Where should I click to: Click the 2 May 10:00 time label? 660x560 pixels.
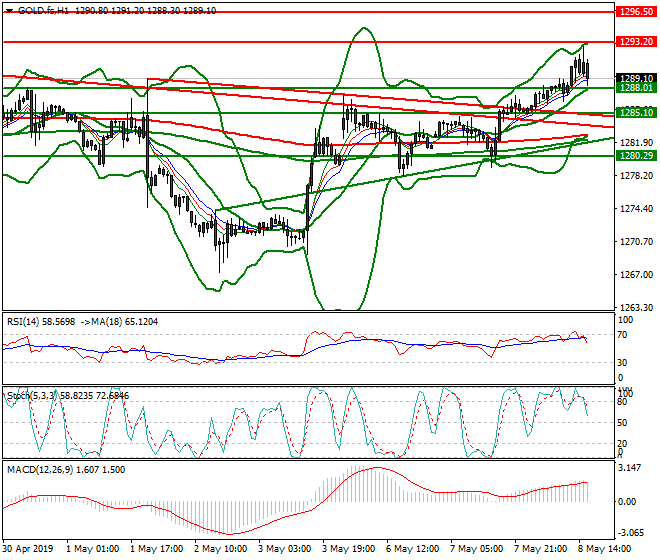[x=221, y=549]
